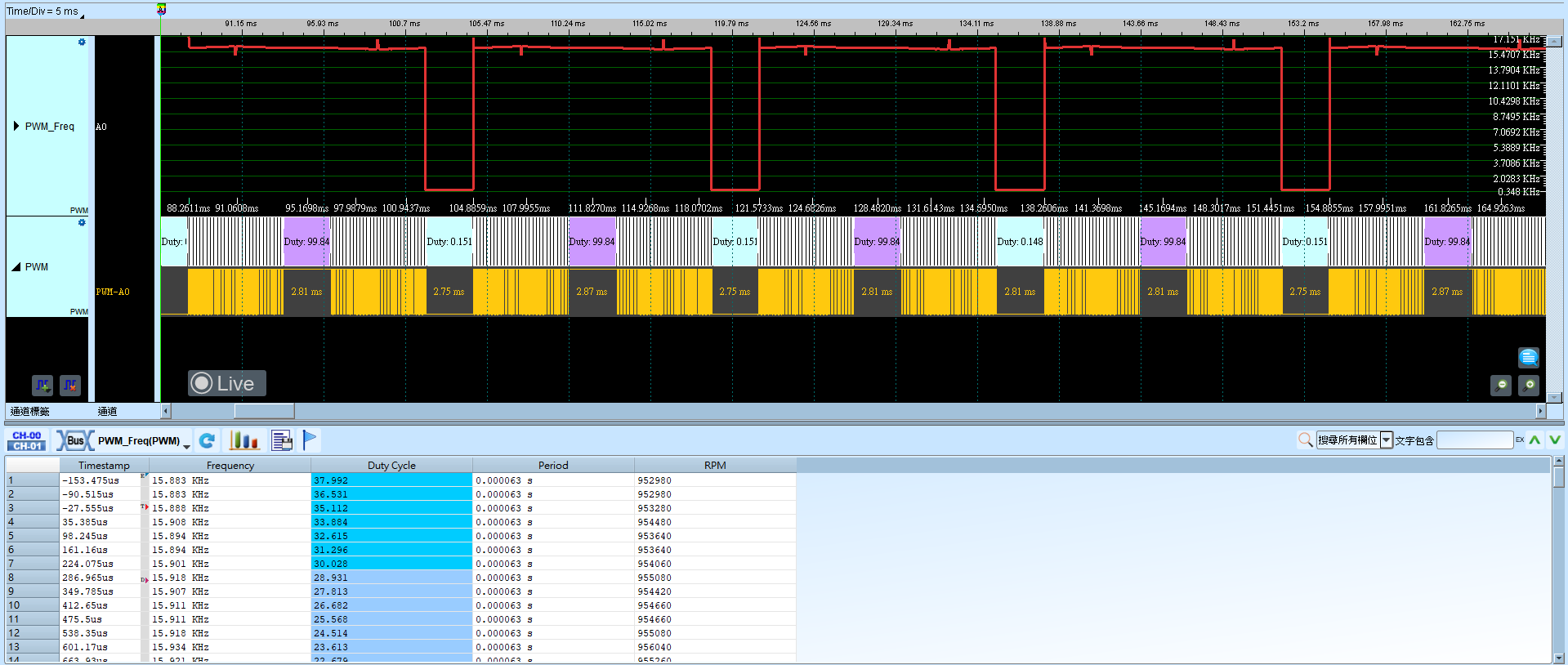The height and width of the screenshot is (665, 1568).
Task: Refresh the PWM report table
Action: pos(208,441)
